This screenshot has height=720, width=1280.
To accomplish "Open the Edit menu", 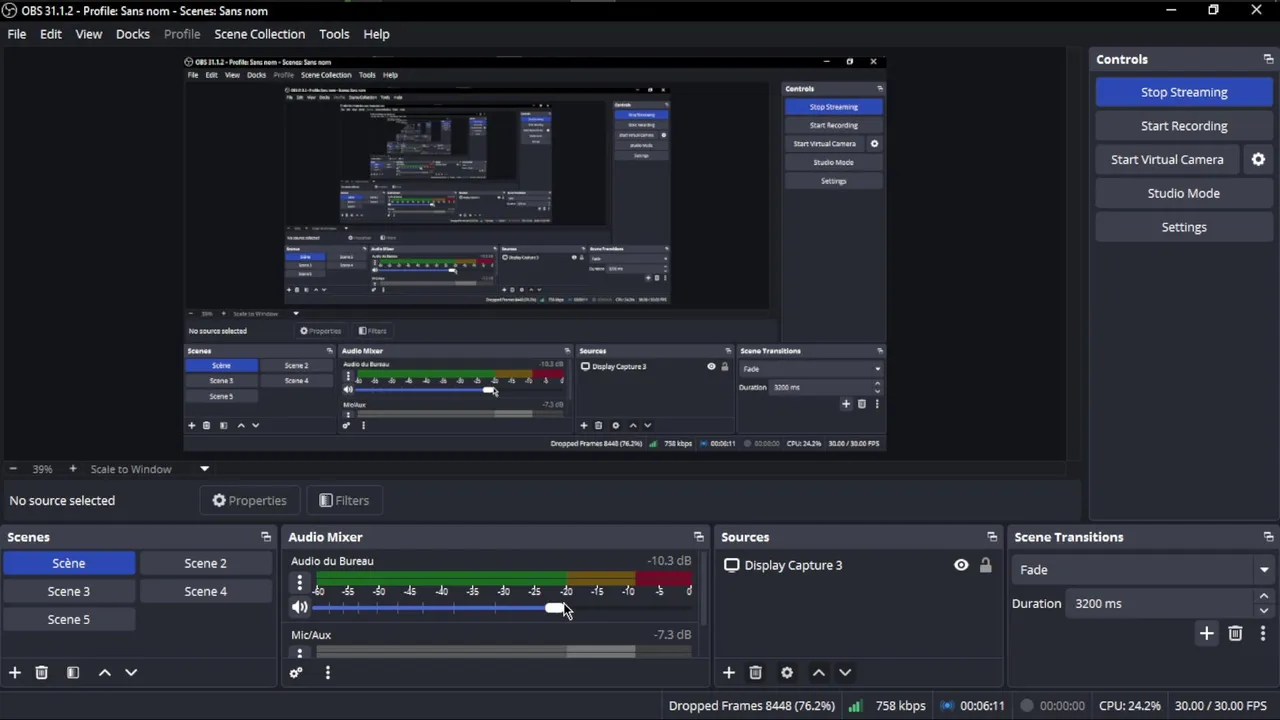I will pos(51,34).
